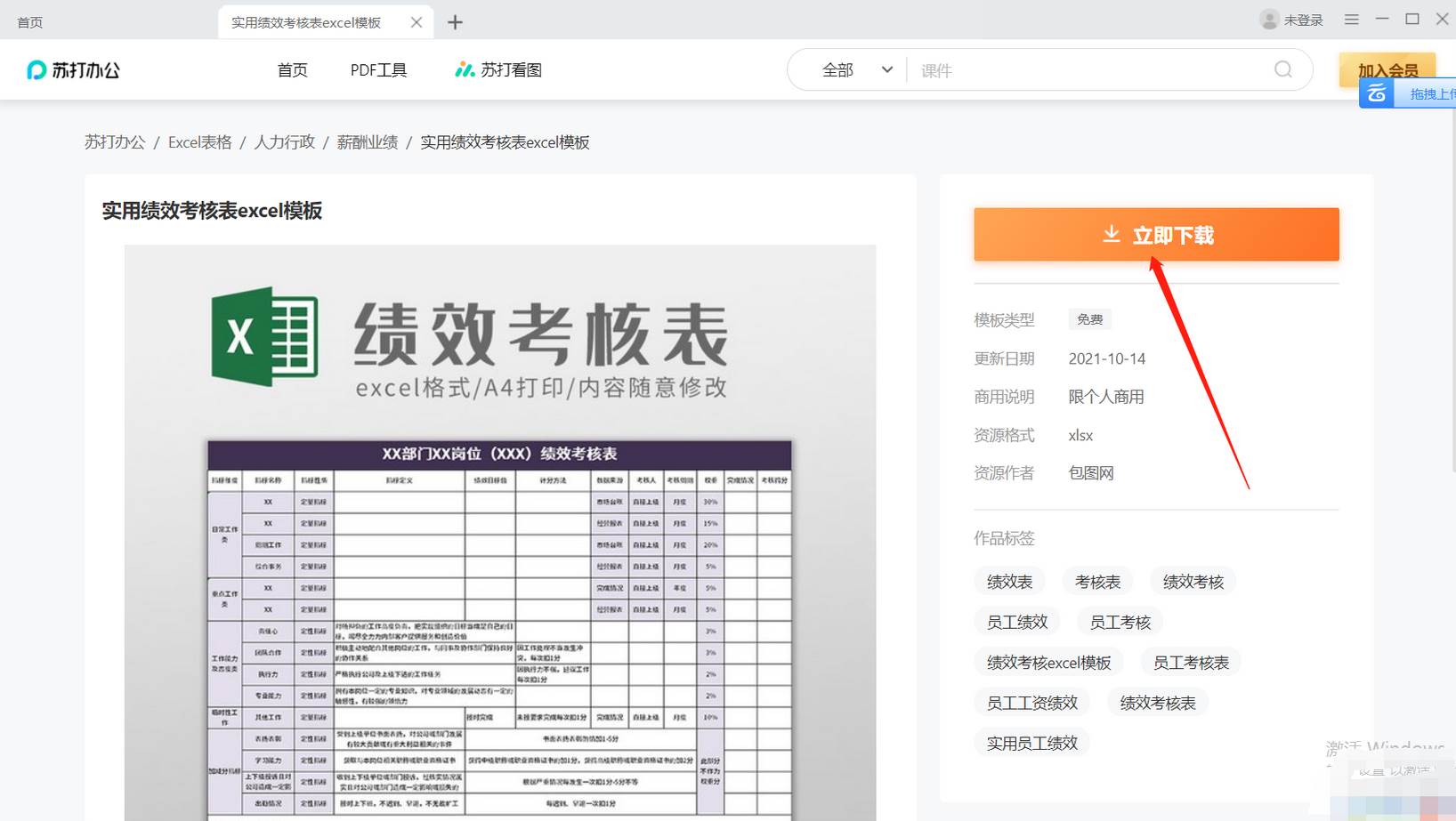
Task: Click the 免费 template type badge
Action: coord(1090,319)
